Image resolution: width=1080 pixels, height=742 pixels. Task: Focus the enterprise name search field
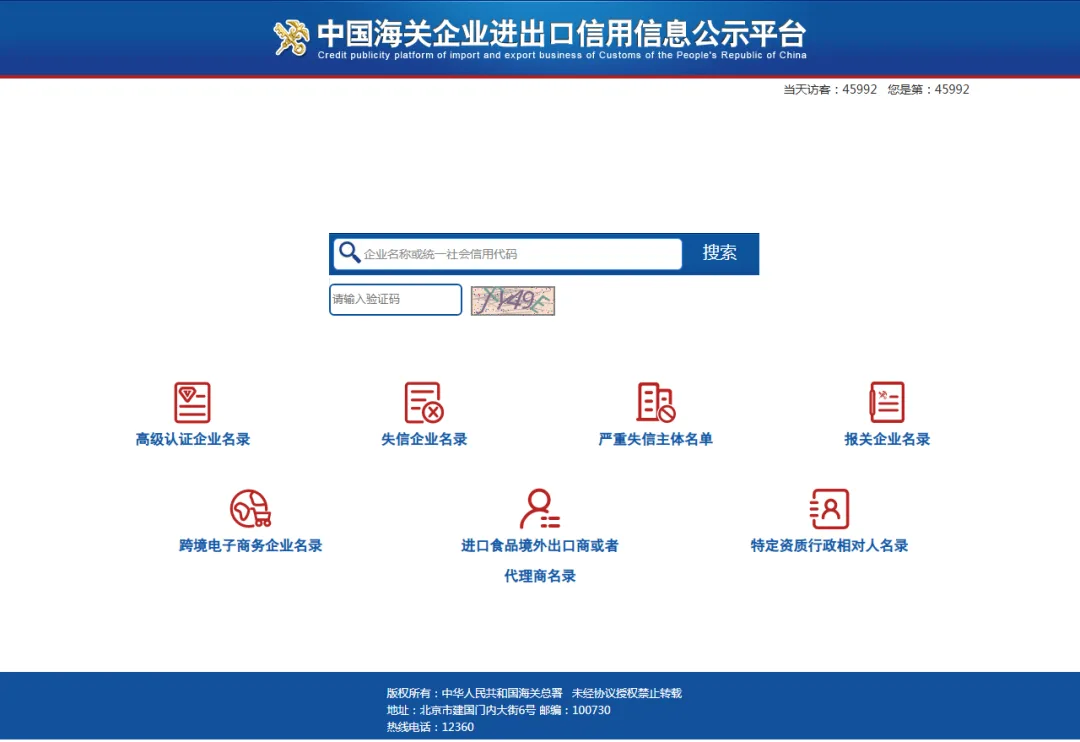pyautogui.click(x=520, y=254)
